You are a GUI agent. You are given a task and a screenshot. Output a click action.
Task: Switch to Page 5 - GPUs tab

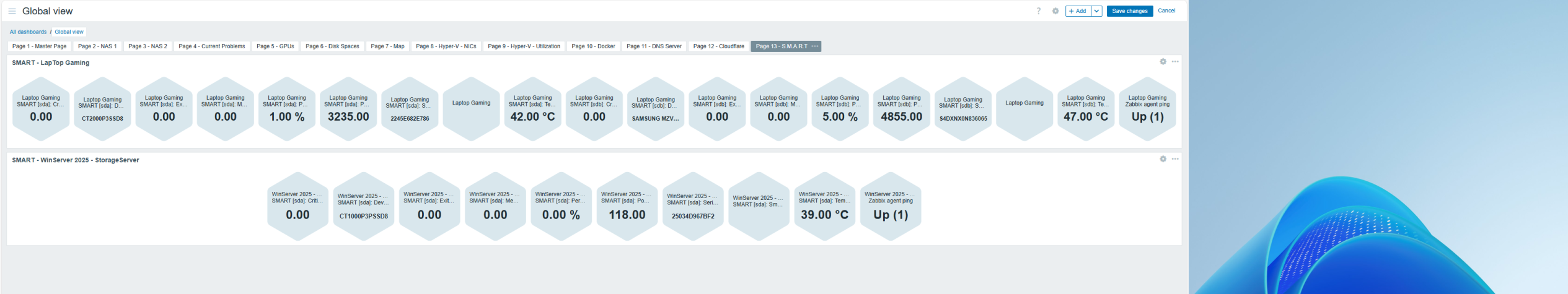pos(275,46)
